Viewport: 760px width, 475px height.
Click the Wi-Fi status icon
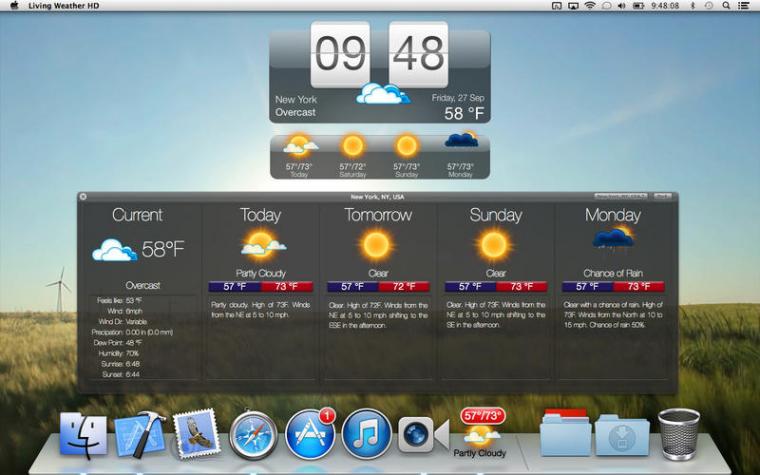(589, 6)
